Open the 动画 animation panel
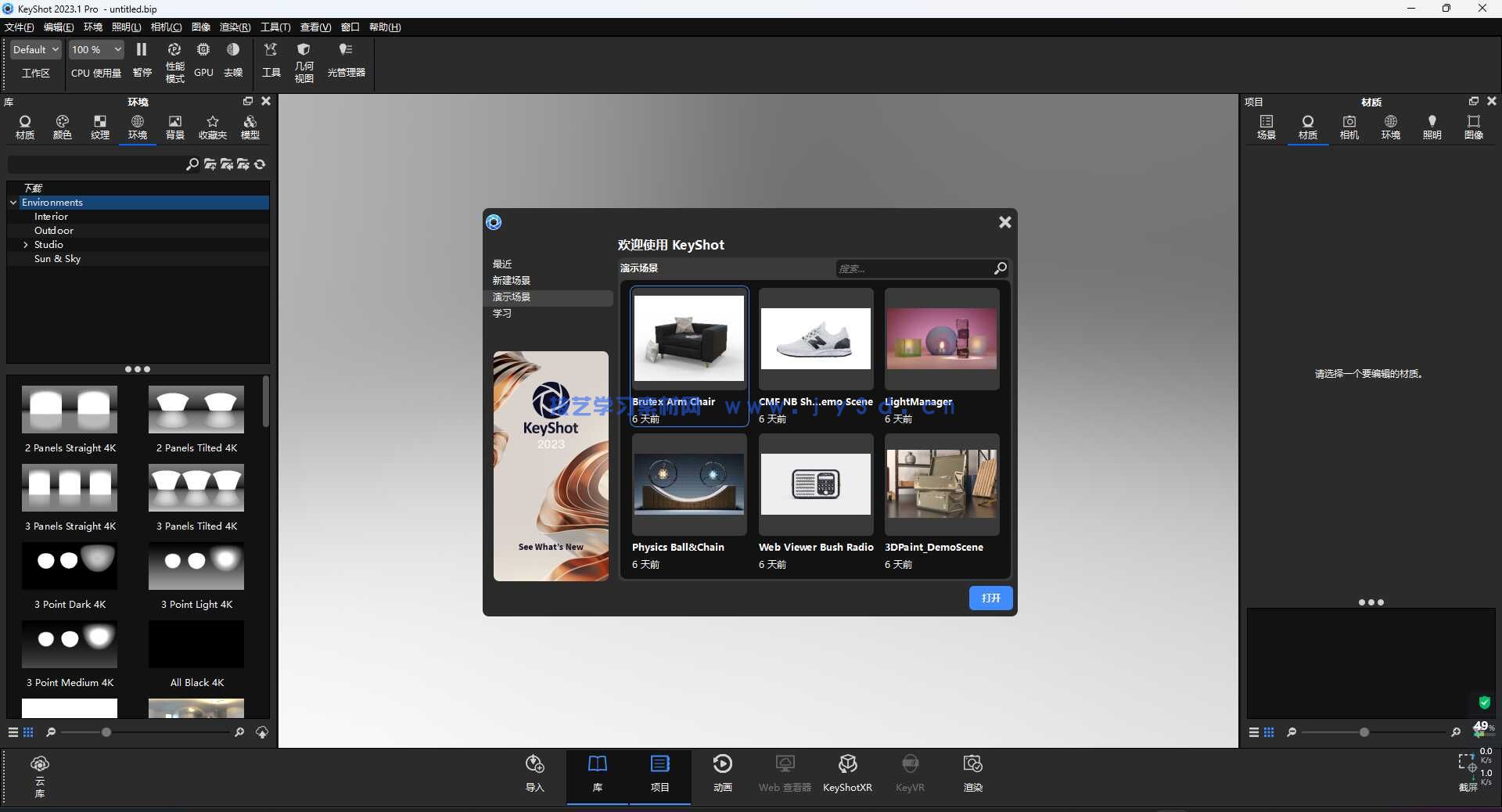Screen dimensions: 1502x812 723,774
